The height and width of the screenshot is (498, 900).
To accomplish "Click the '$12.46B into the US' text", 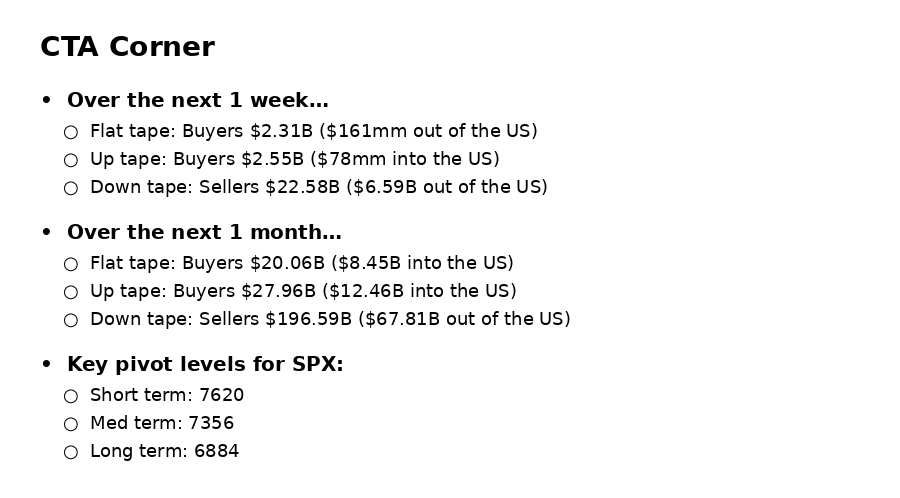I will pyautogui.click(x=420, y=291).
